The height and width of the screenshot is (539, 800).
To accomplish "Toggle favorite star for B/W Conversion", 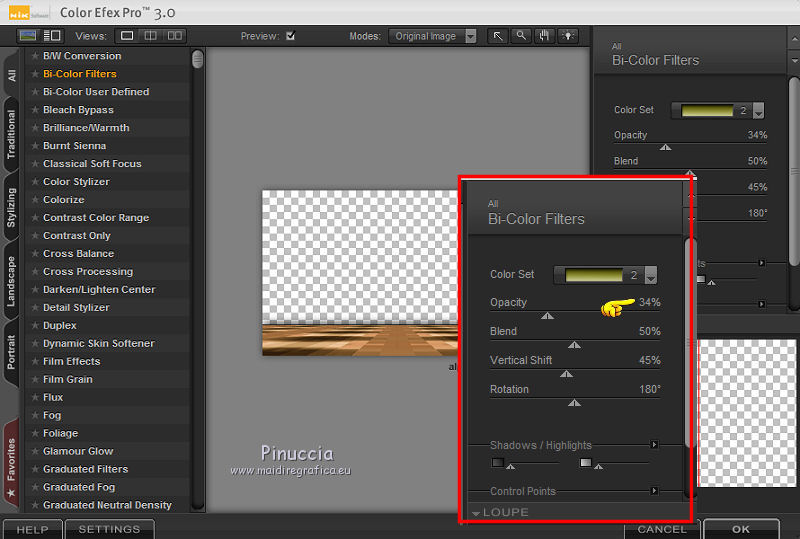I will [x=35, y=56].
